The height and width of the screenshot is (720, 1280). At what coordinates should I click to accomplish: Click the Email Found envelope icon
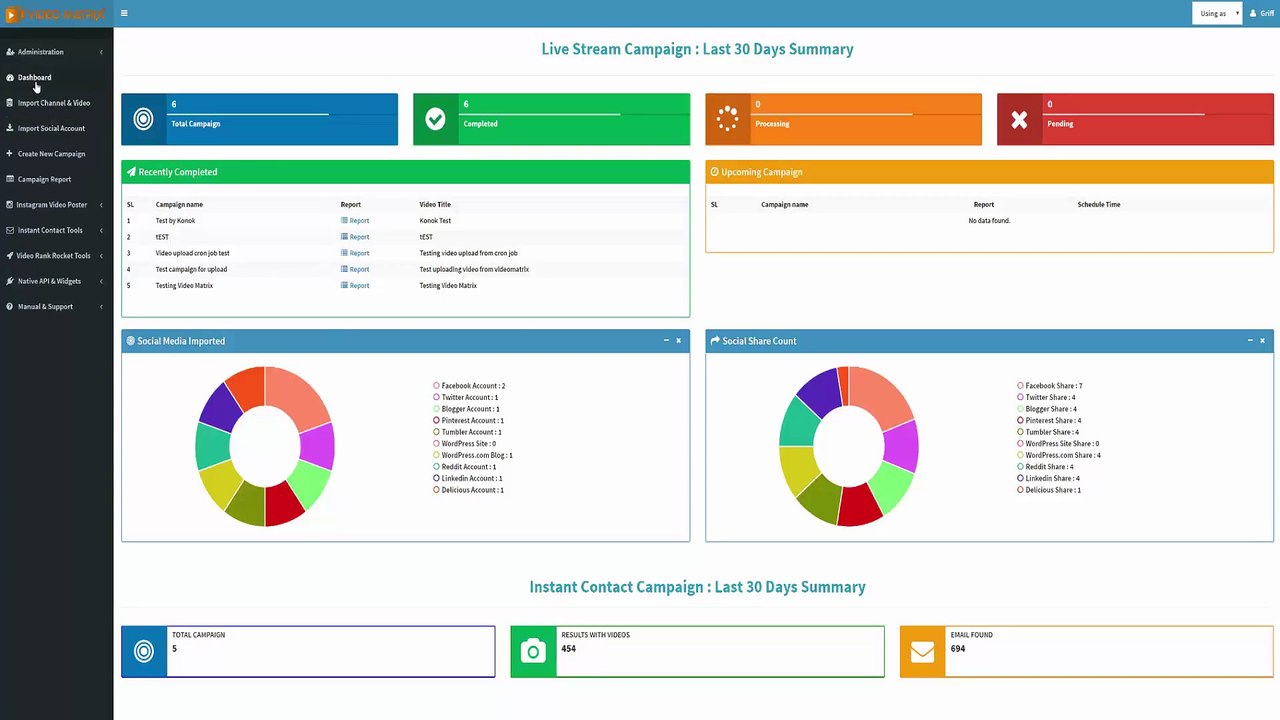(923, 652)
